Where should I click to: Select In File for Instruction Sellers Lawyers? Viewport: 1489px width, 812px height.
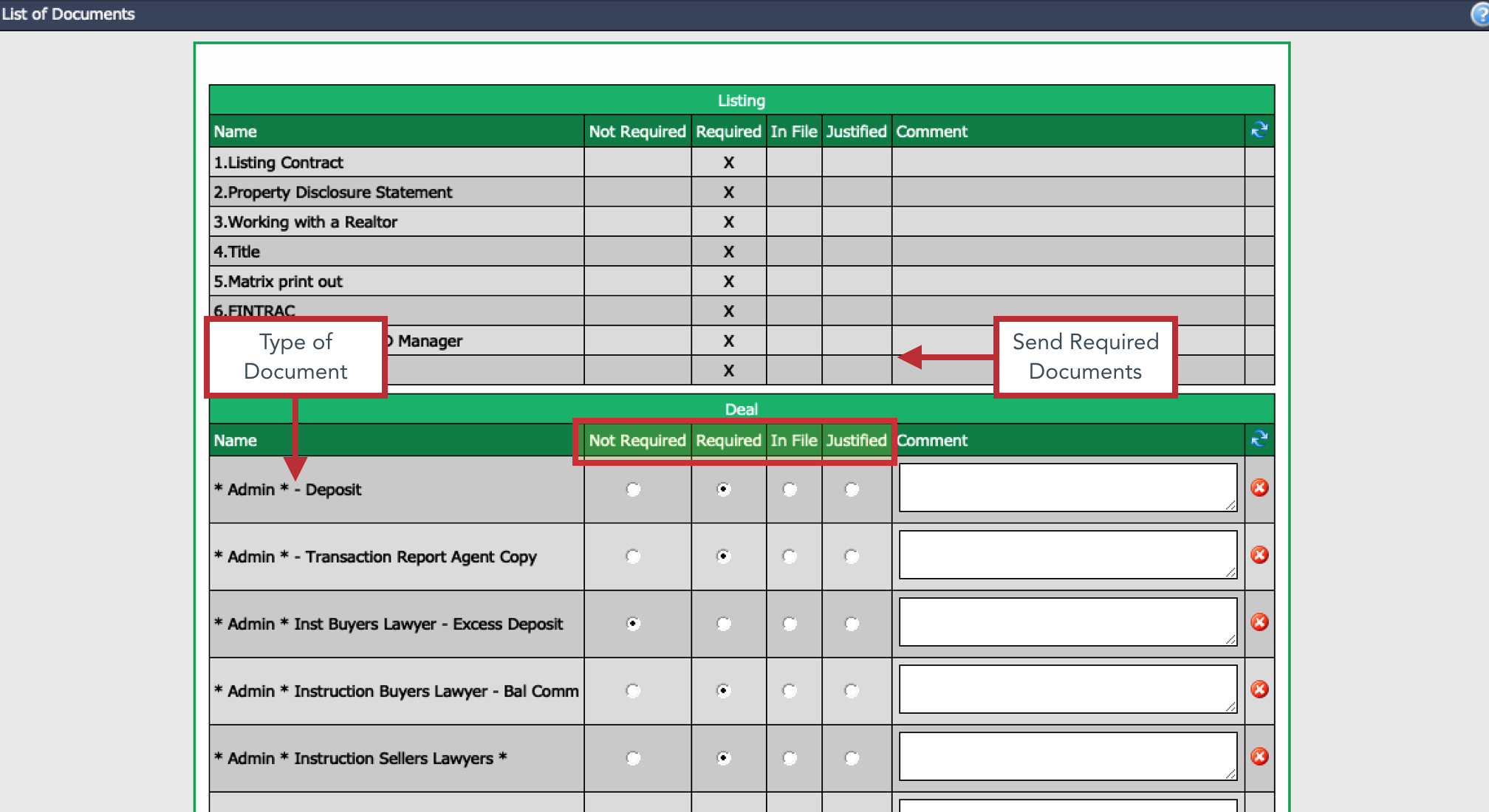790,758
